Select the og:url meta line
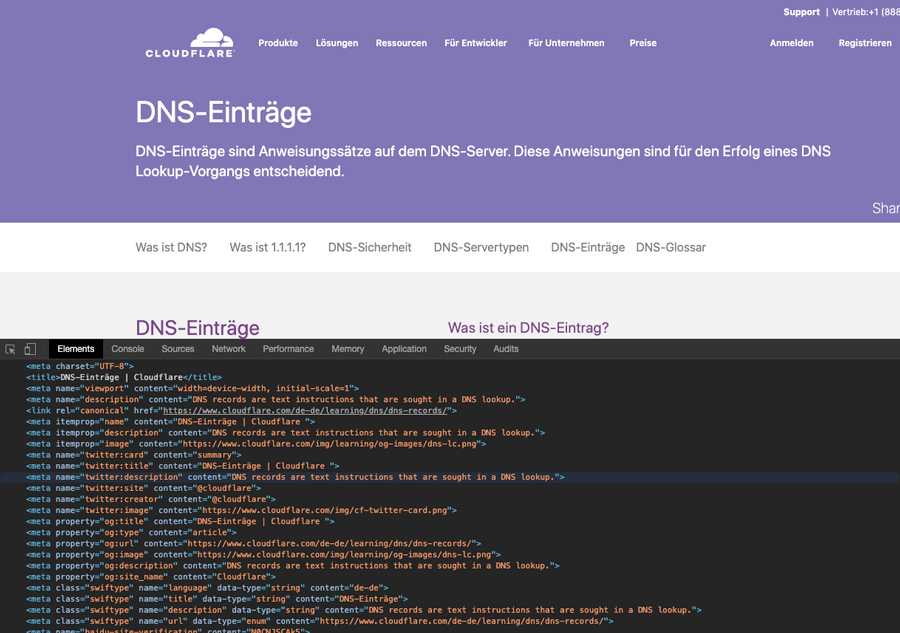 [254, 543]
